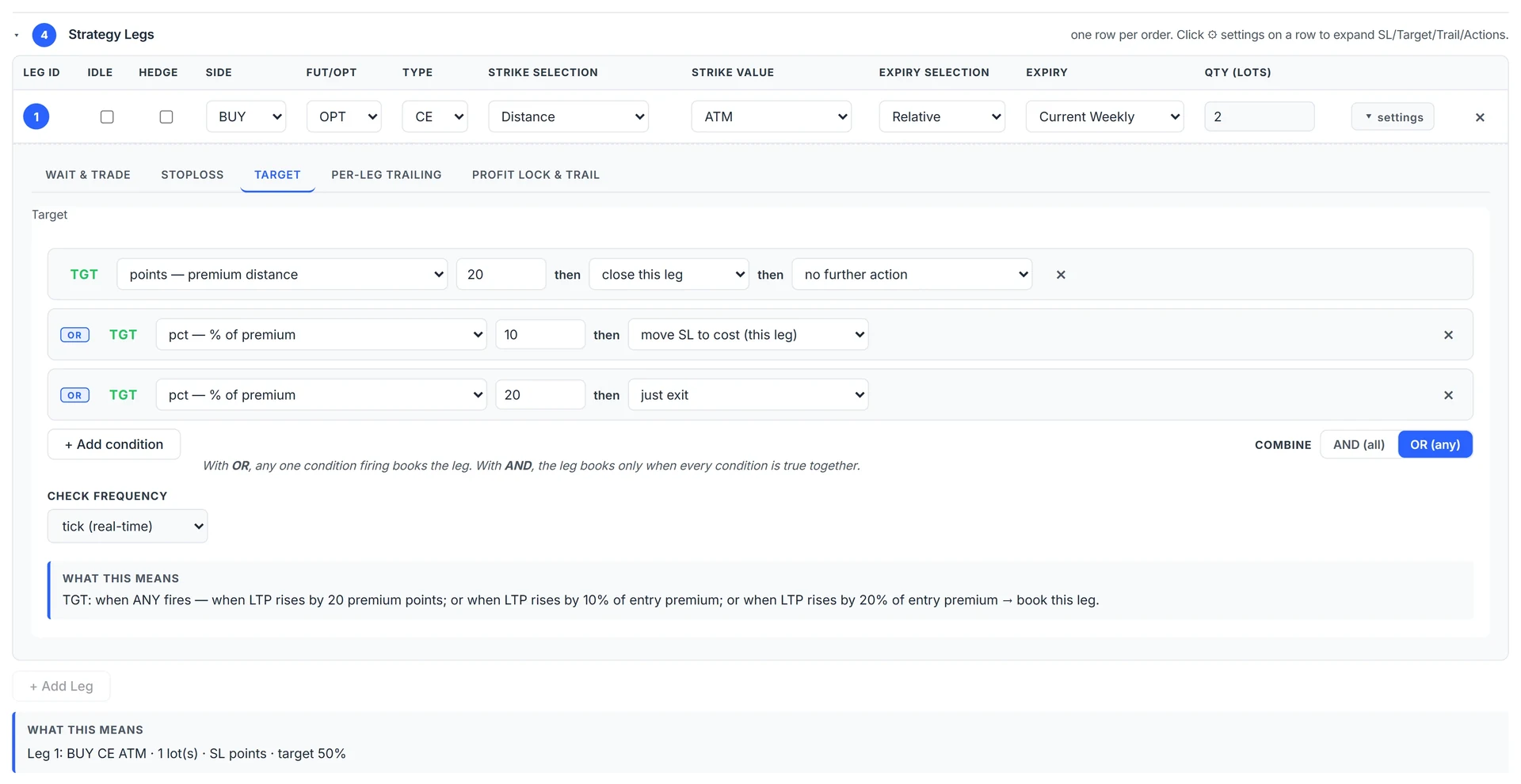Viewport: 1521px width, 784px height.
Task: Click the points target value field
Action: click(501, 274)
